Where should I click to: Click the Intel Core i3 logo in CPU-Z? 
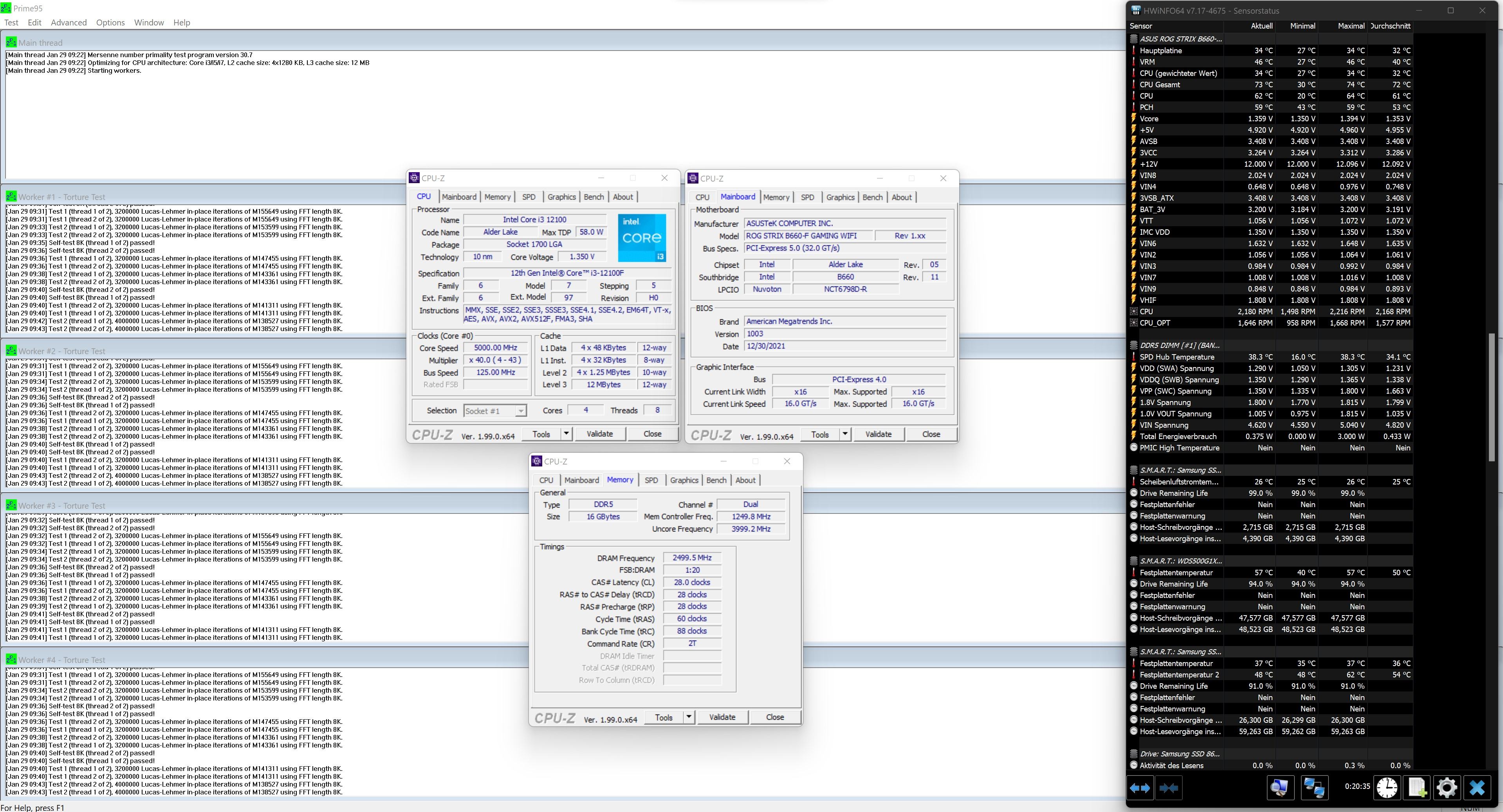coord(642,238)
